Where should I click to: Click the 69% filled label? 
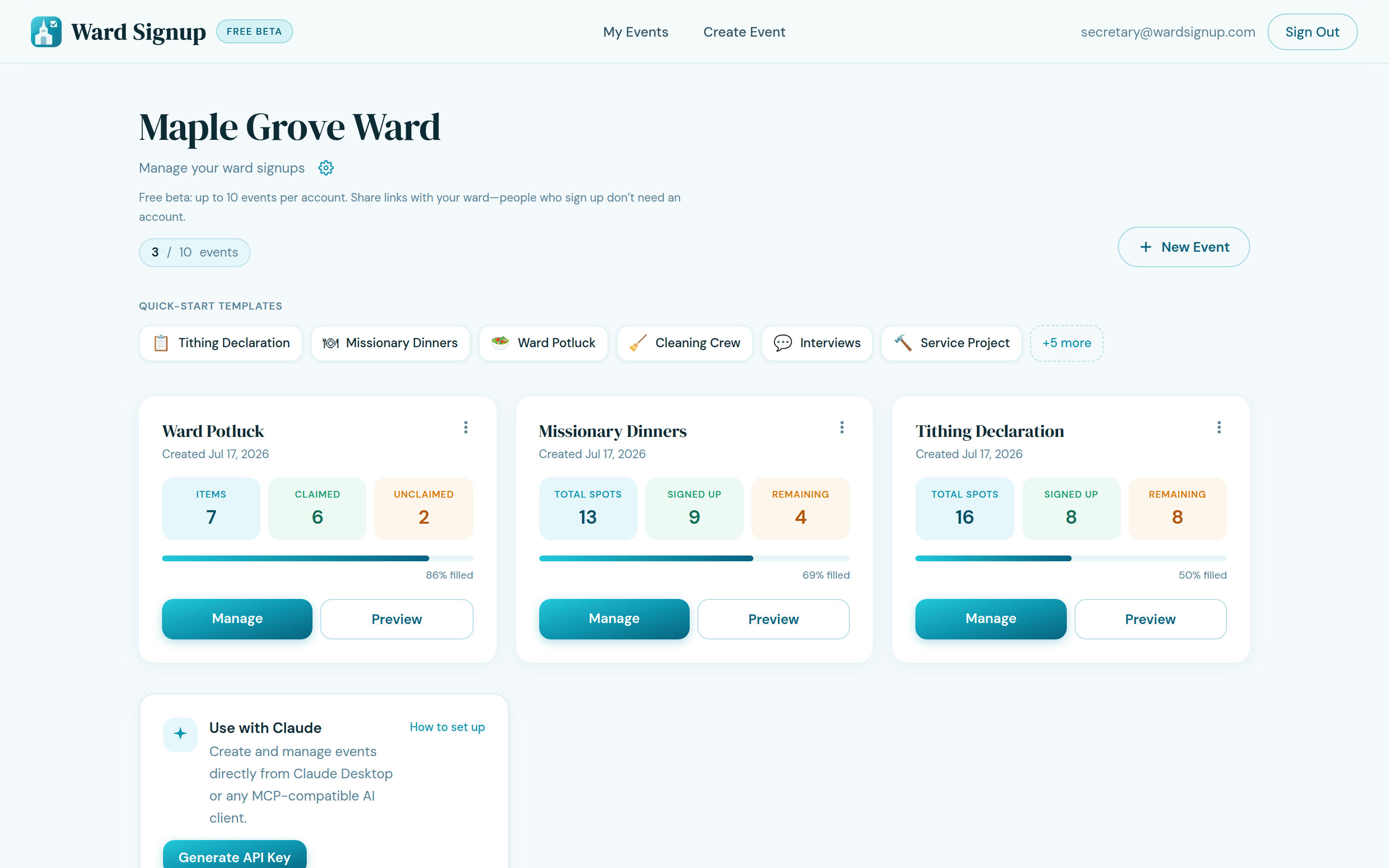826,575
